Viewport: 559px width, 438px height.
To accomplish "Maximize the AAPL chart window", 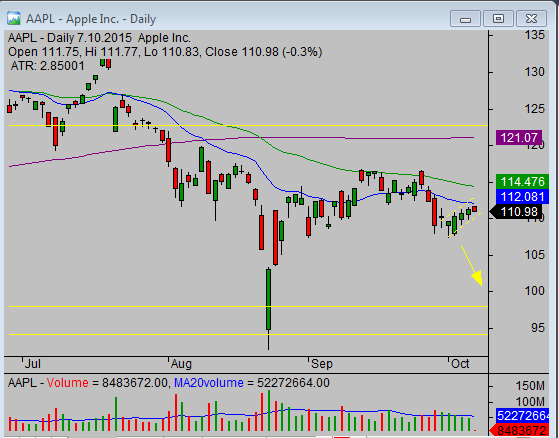I will tap(498, 19).
